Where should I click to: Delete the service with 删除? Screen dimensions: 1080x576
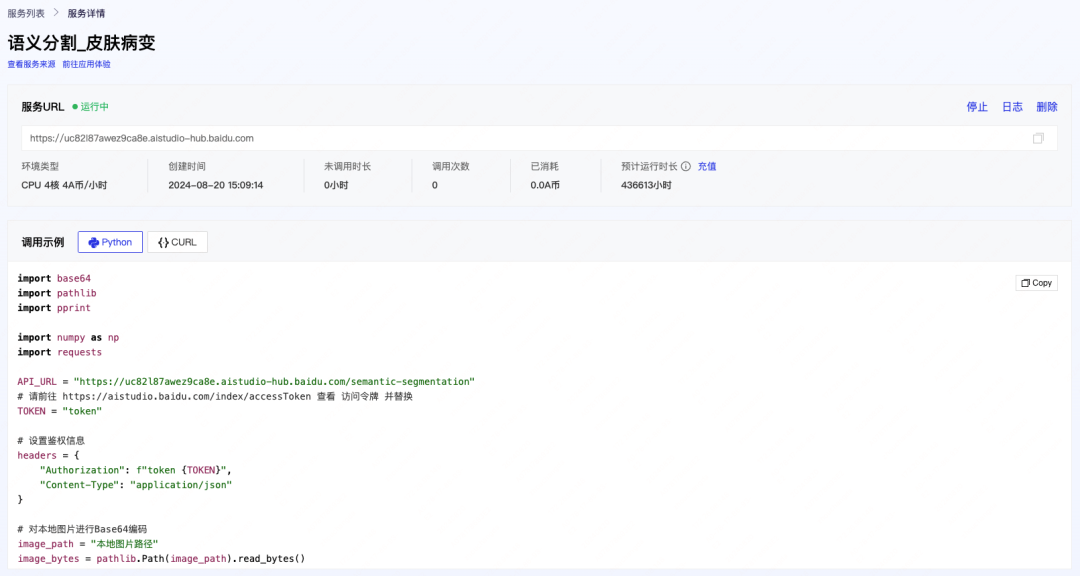pos(1047,107)
